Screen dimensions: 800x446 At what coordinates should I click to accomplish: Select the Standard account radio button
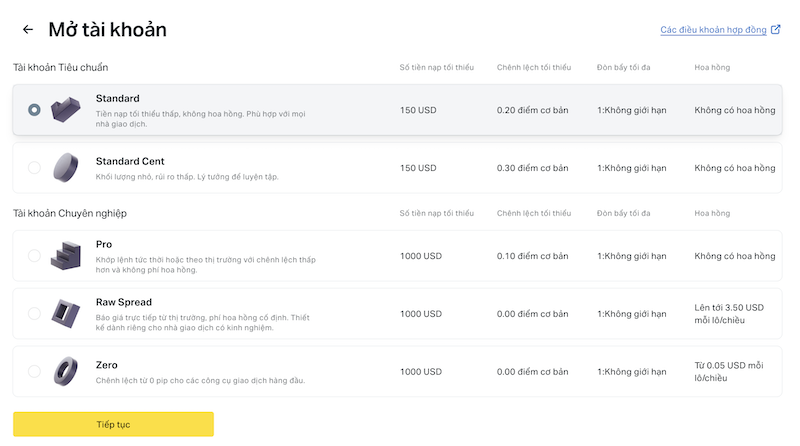[34, 110]
